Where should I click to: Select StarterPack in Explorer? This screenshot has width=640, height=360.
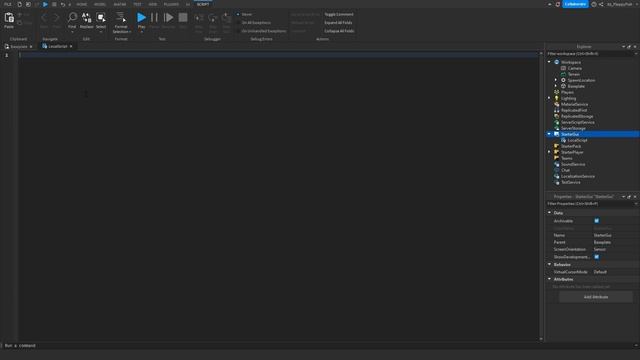pyautogui.click(x=571, y=146)
